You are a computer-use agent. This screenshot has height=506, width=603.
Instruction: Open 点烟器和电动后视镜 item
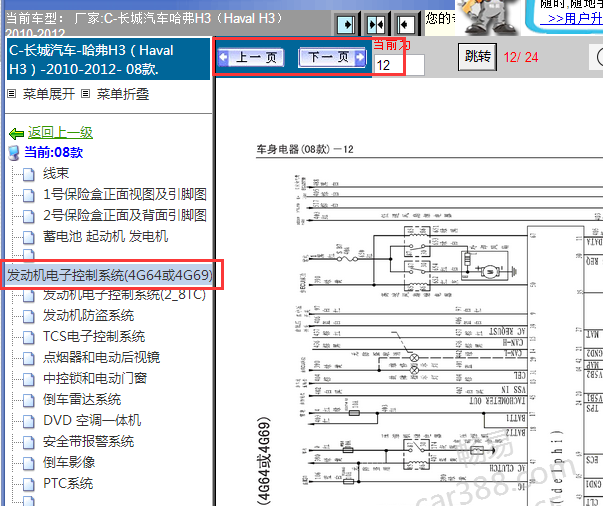click(x=101, y=358)
